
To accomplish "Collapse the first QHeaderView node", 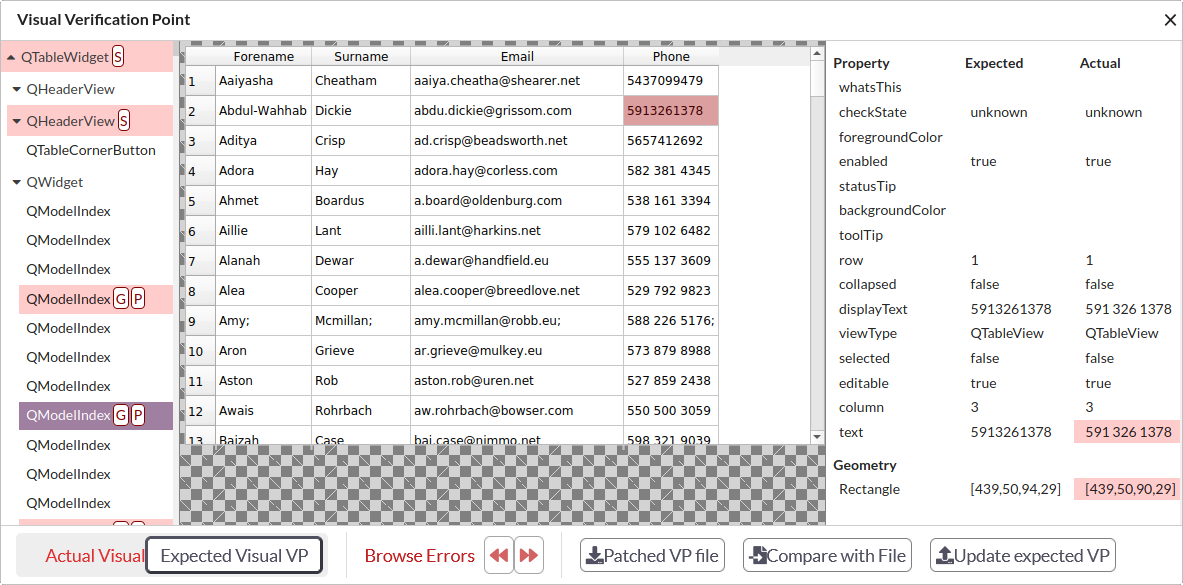I will coord(17,89).
